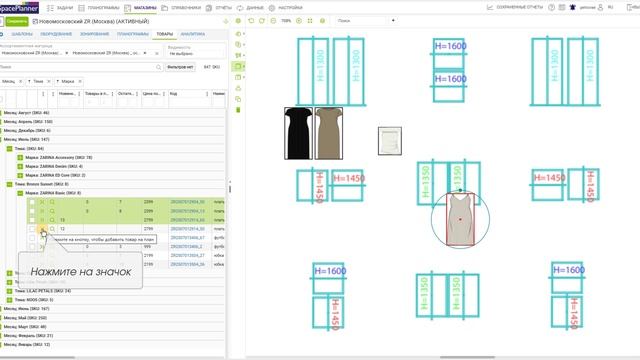Image resolution: width=640 pixels, height=360 pixels.
Task: Open the dropdown arrow next to canvas search
Action: 393,20
